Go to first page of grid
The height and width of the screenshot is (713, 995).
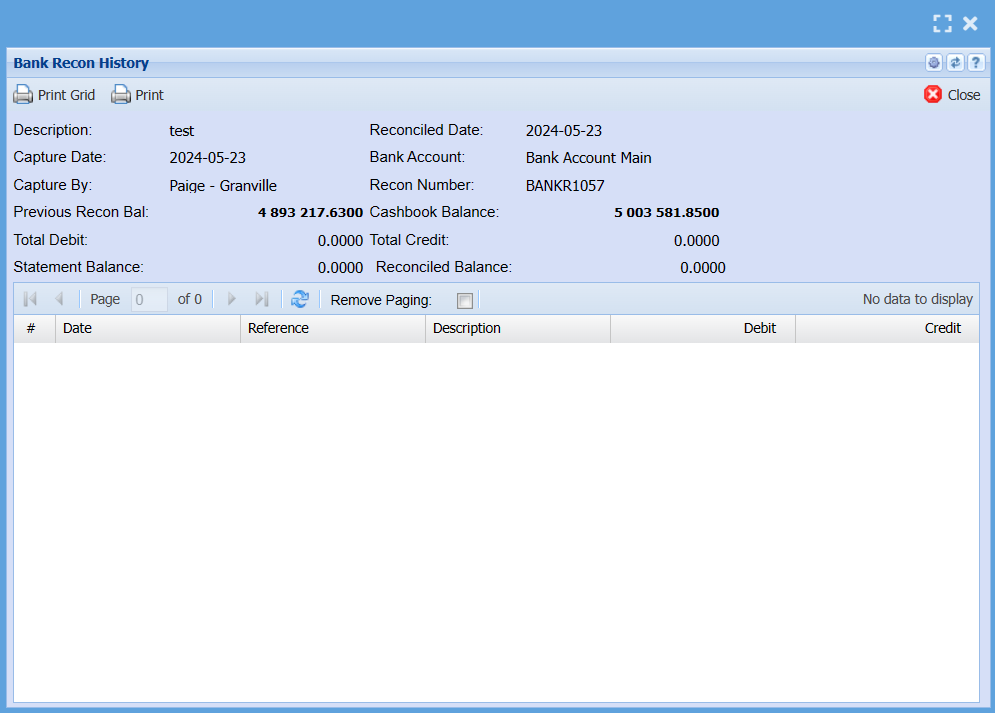click(30, 299)
